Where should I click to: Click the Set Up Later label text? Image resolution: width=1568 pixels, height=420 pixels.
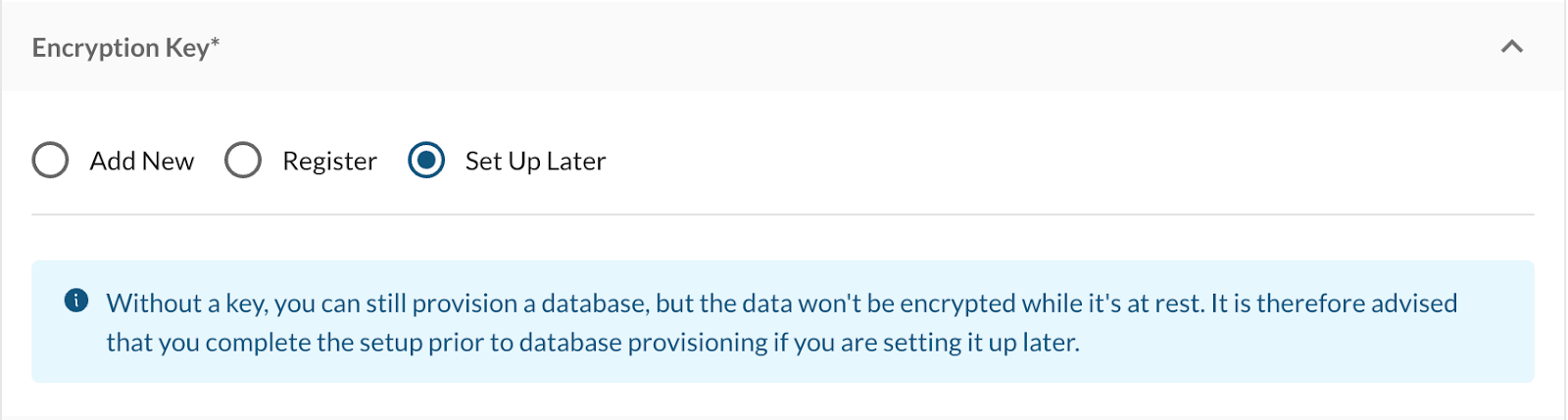point(535,161)
